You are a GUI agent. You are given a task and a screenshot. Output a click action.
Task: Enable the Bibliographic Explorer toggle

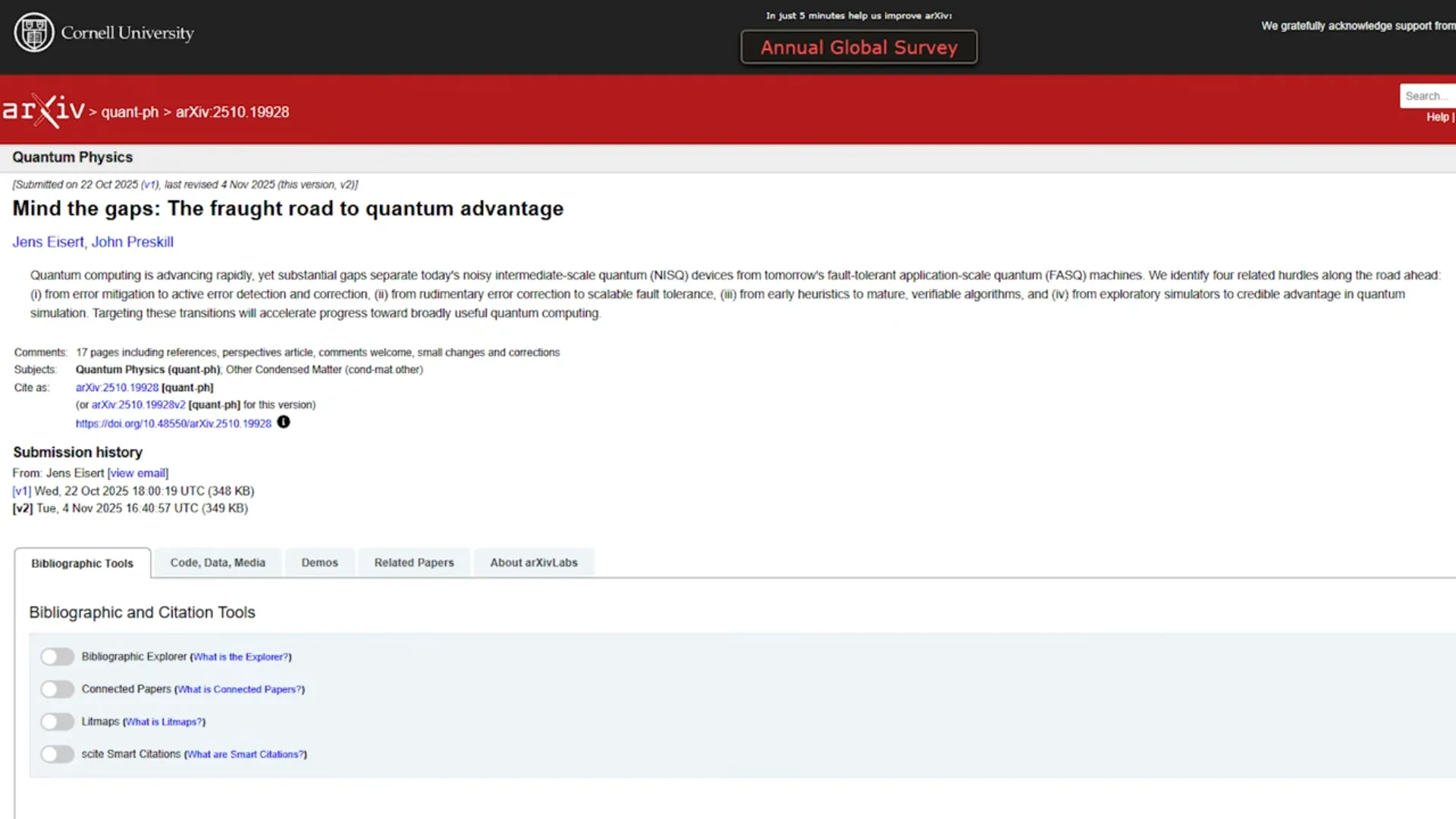click(58, 657)
